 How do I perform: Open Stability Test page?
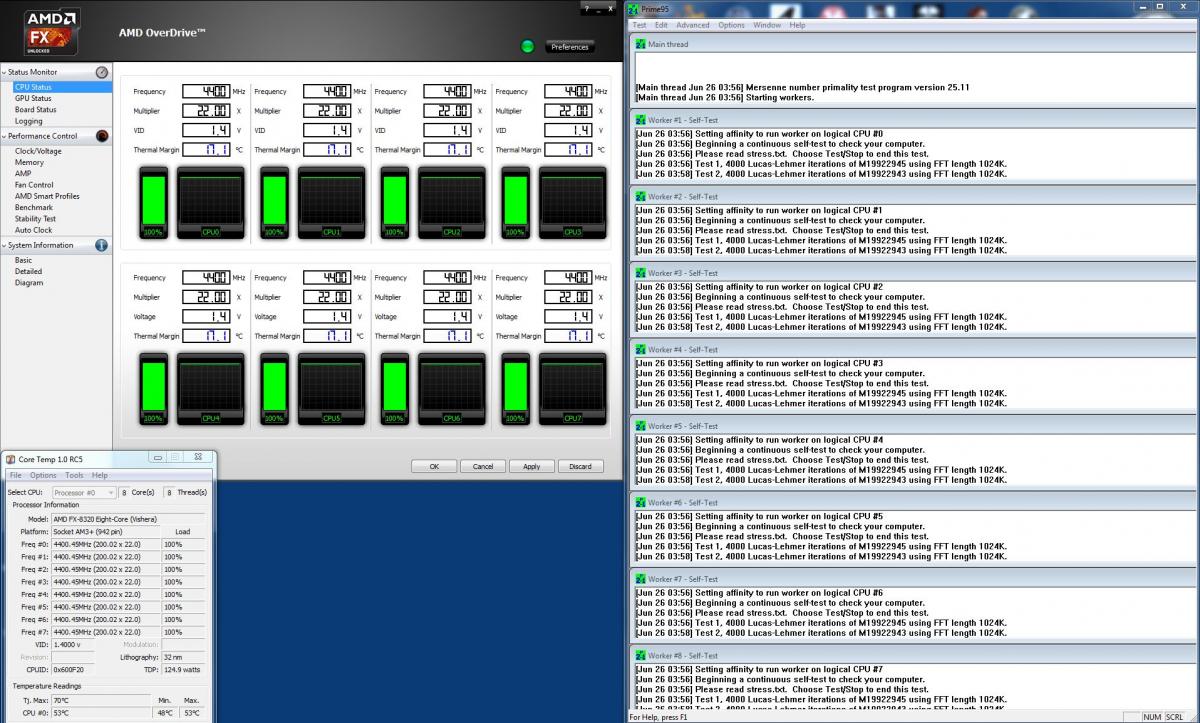(35, 218)
